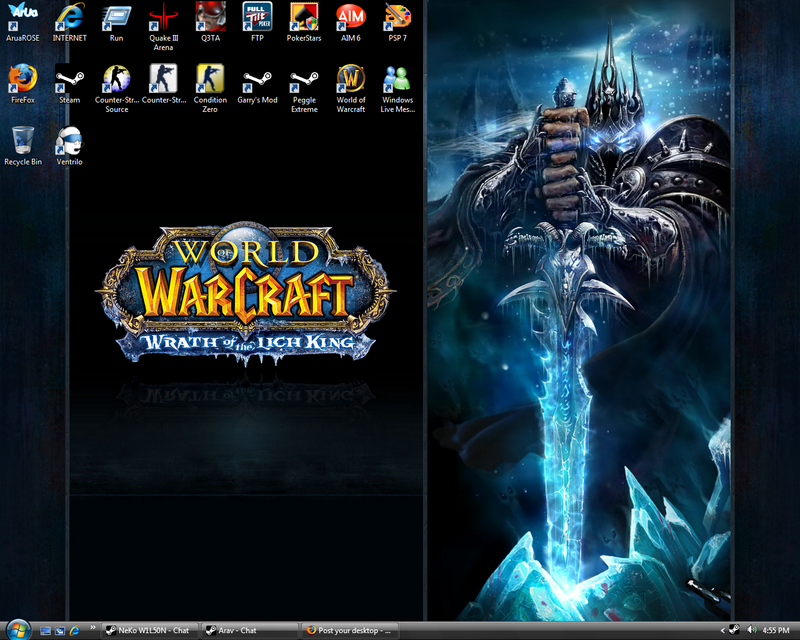Select the Steam desktop shortcut
Screen dimensions: 800x640
(70, 84)
